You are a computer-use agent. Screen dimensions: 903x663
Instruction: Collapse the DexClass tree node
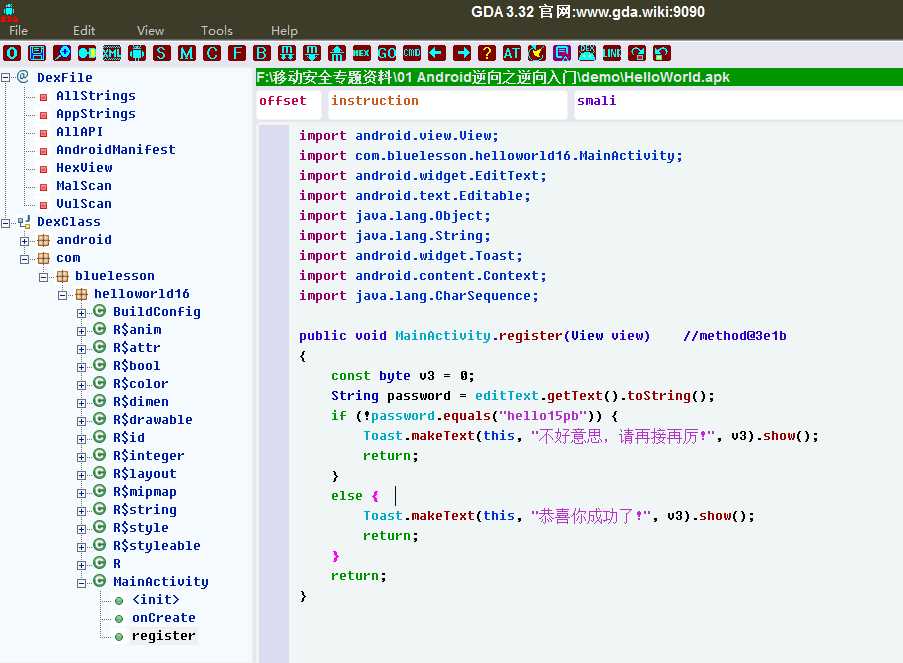pyautogui.click(x=5, y=222)
